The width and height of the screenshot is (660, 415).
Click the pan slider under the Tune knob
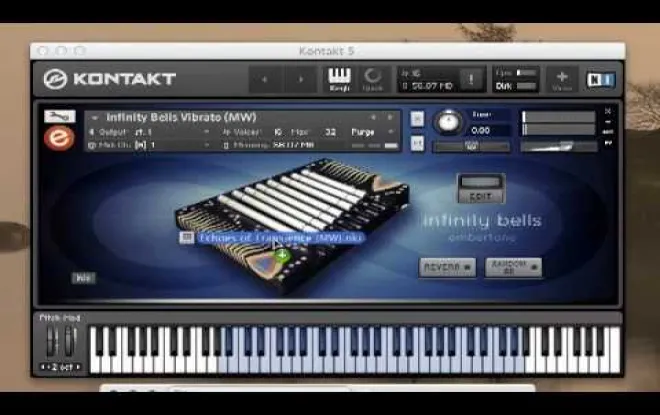471,146
